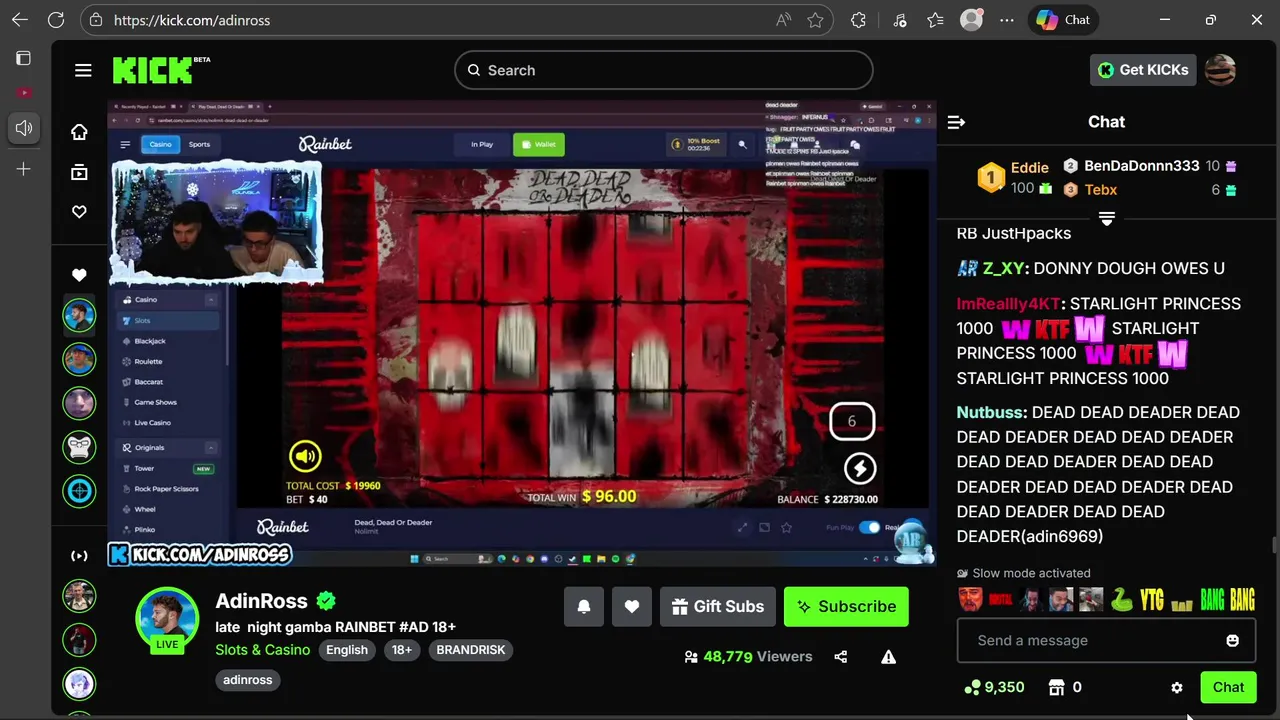Select the YouTube vertical tab

click(x=23, y=93)
